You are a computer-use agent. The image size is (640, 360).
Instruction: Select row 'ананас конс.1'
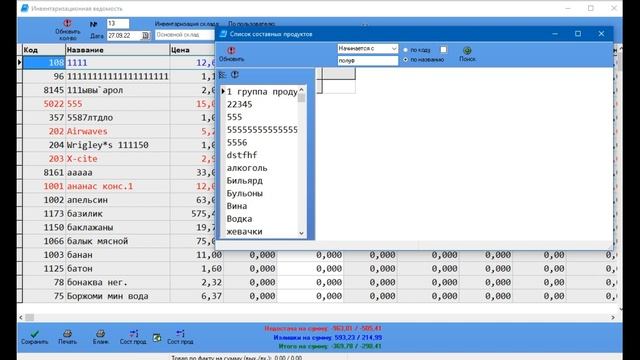coord(119,186)
